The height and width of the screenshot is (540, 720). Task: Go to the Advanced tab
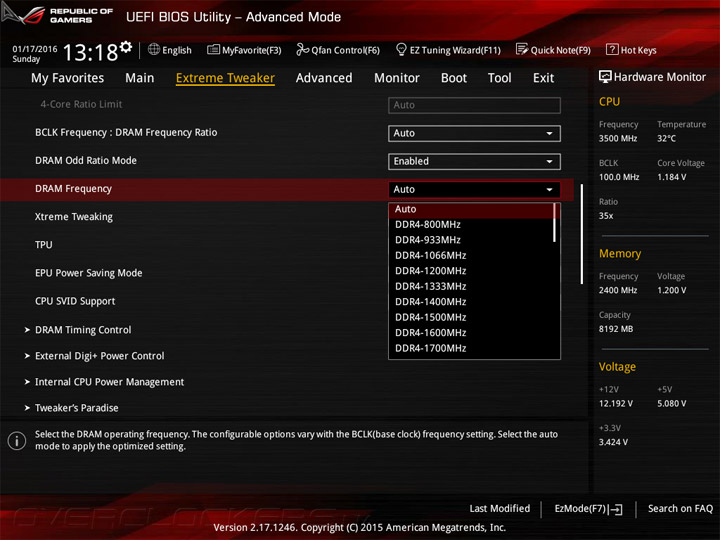pos(324,78)
